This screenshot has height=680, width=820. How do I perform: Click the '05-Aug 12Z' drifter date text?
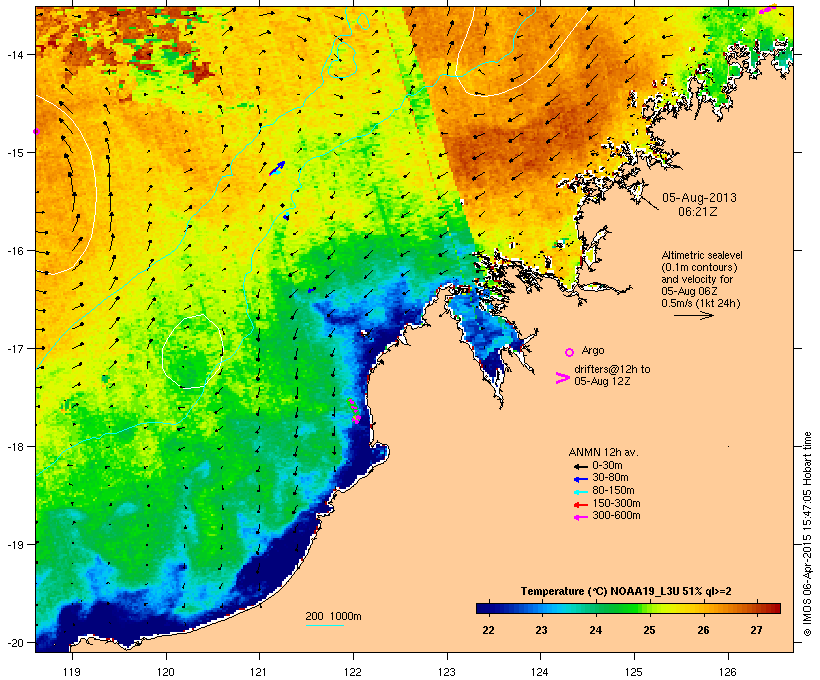tap(602, 381)
